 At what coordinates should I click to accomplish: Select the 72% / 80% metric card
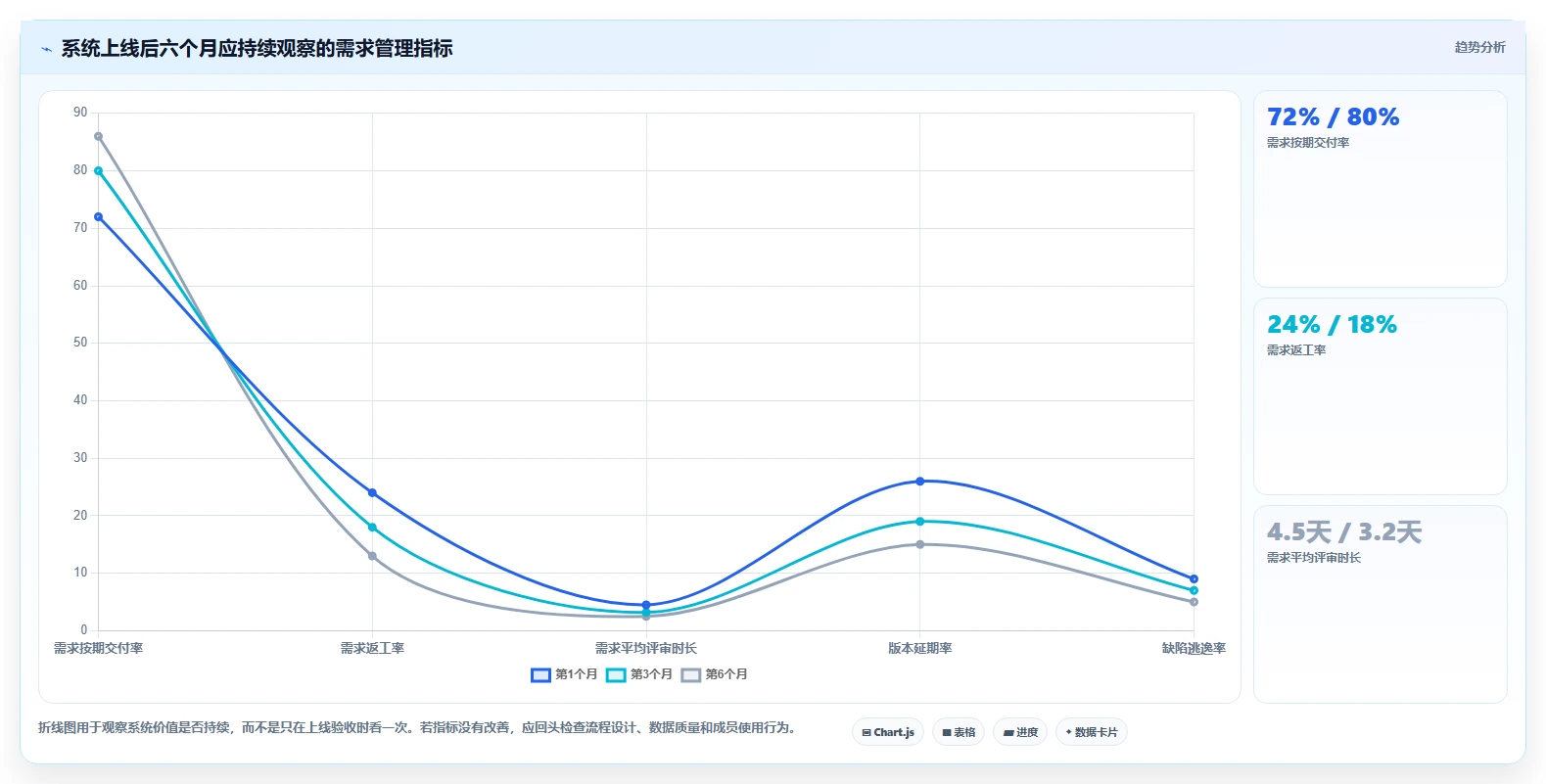pos(1380,189)
